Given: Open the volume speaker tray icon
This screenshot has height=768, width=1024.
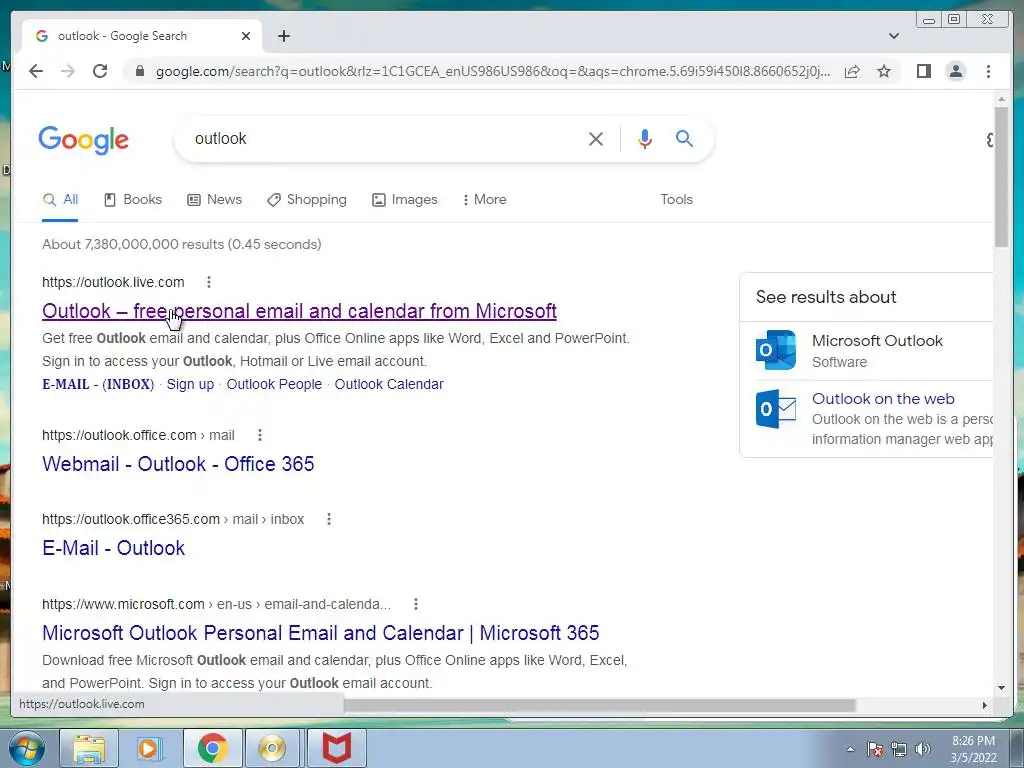Looking at the screenshot, I should [922, 749].
